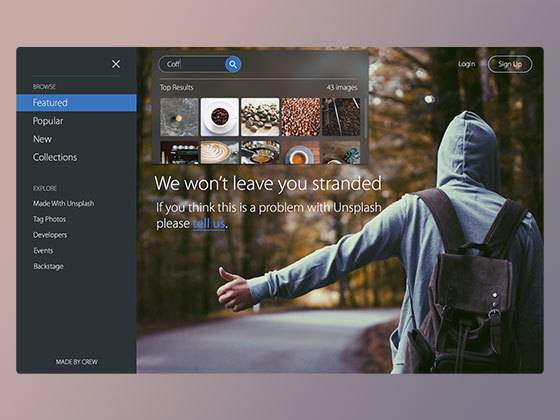The height and width of the screenshot is (420, 560).
Task: Open Collections in the sidebar
Action: click(55, 158)
